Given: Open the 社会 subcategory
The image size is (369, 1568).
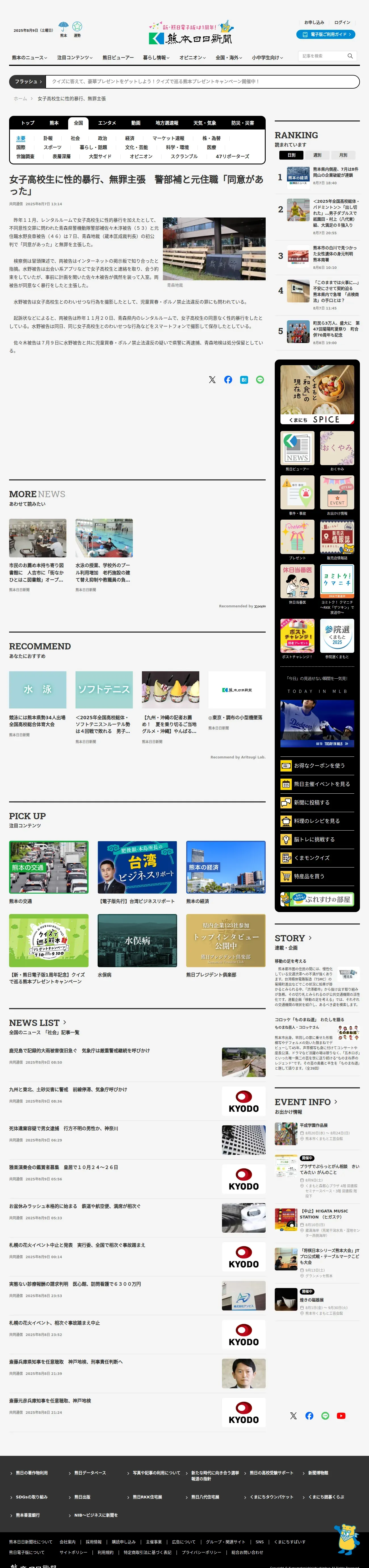Looking at the screenshot, I should click(x=75, y=138).
